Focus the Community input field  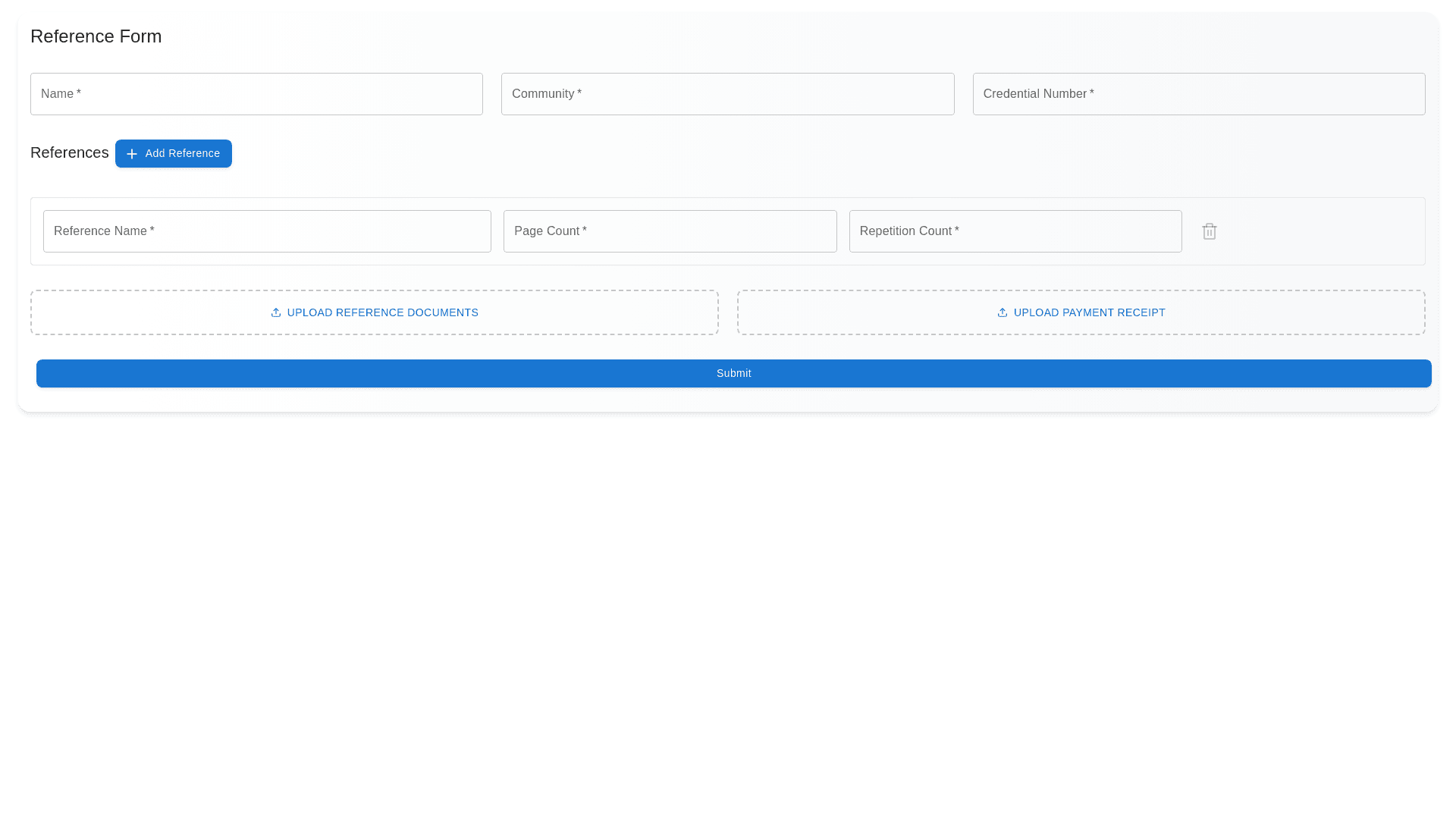point(727,94)
